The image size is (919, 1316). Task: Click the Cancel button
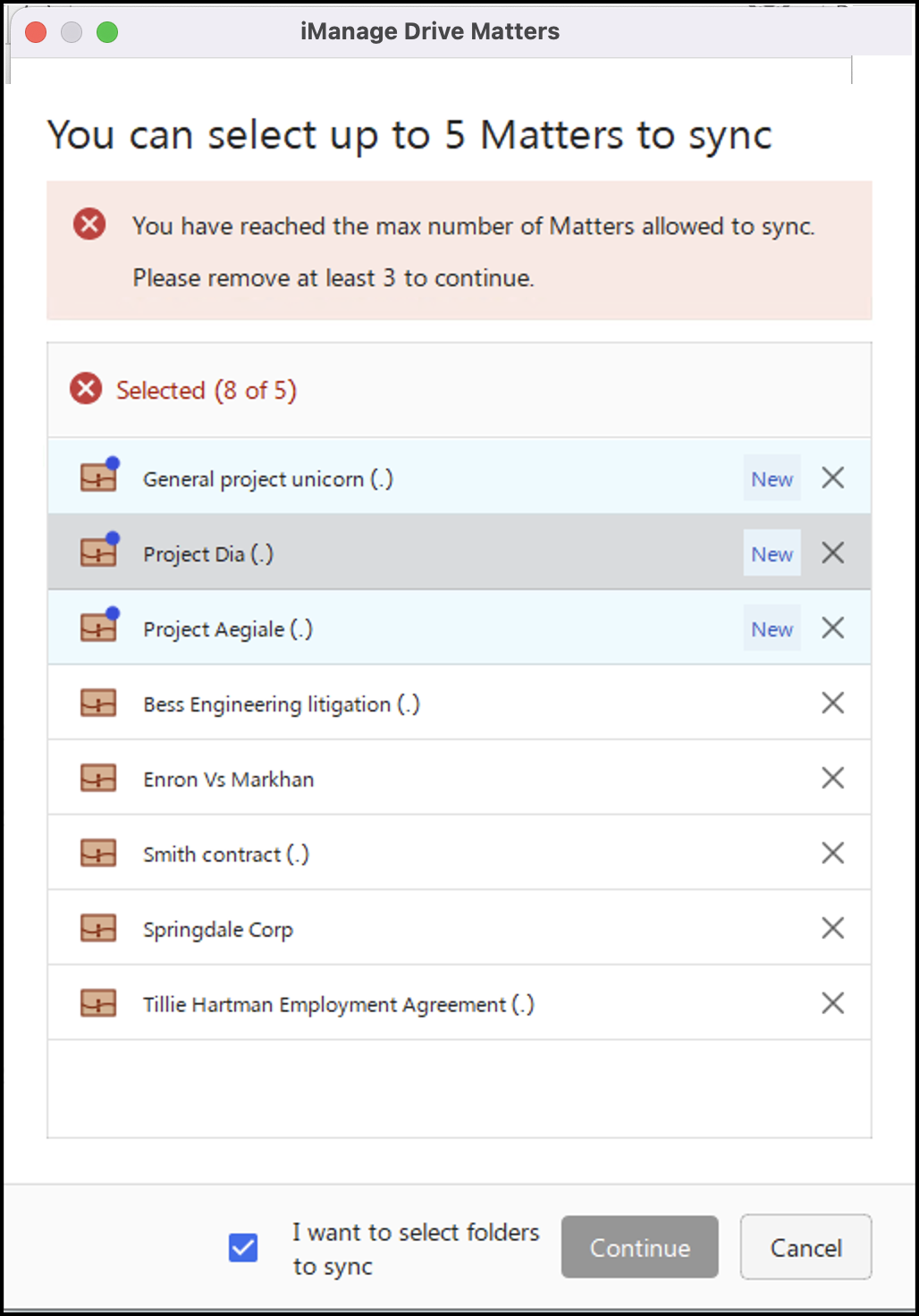click(x=805, y=1247)
